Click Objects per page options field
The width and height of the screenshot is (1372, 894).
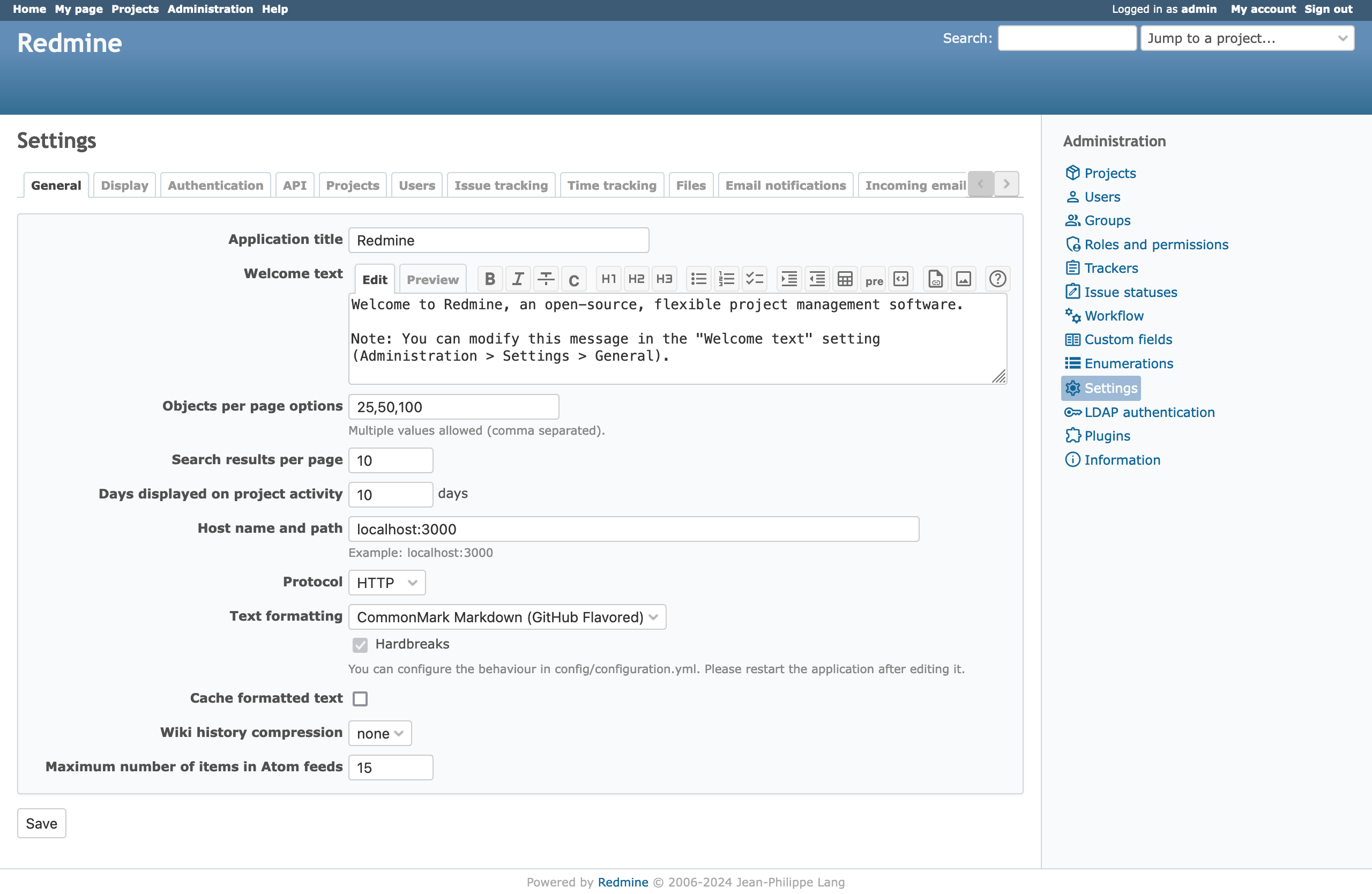coord(454,407)
